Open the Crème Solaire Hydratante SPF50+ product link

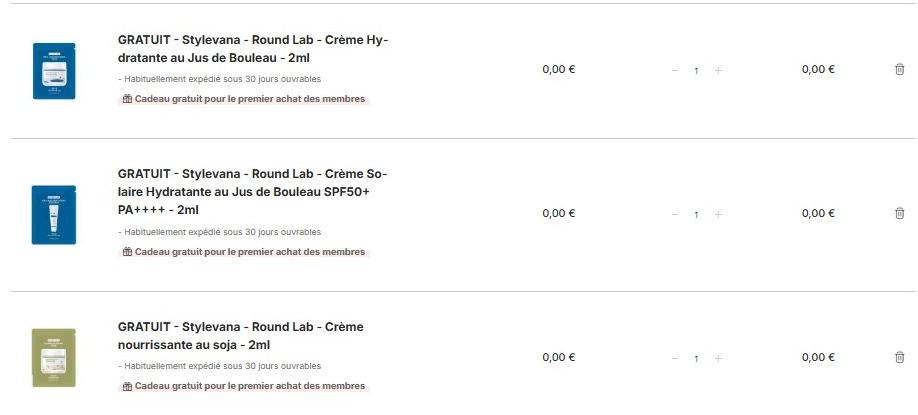pyautogui.click(x=252, y=191)
